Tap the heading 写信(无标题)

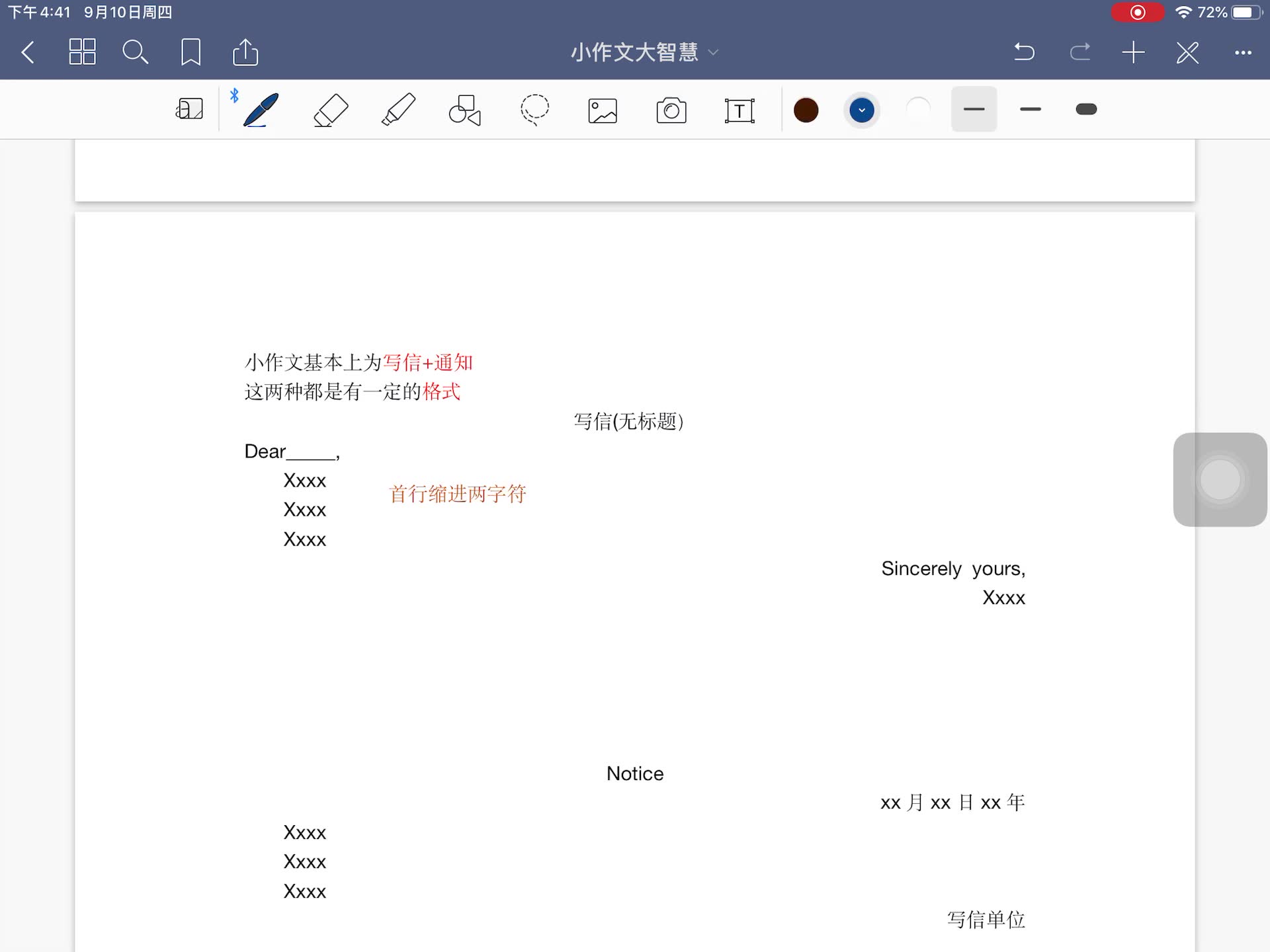click(628, 421)
